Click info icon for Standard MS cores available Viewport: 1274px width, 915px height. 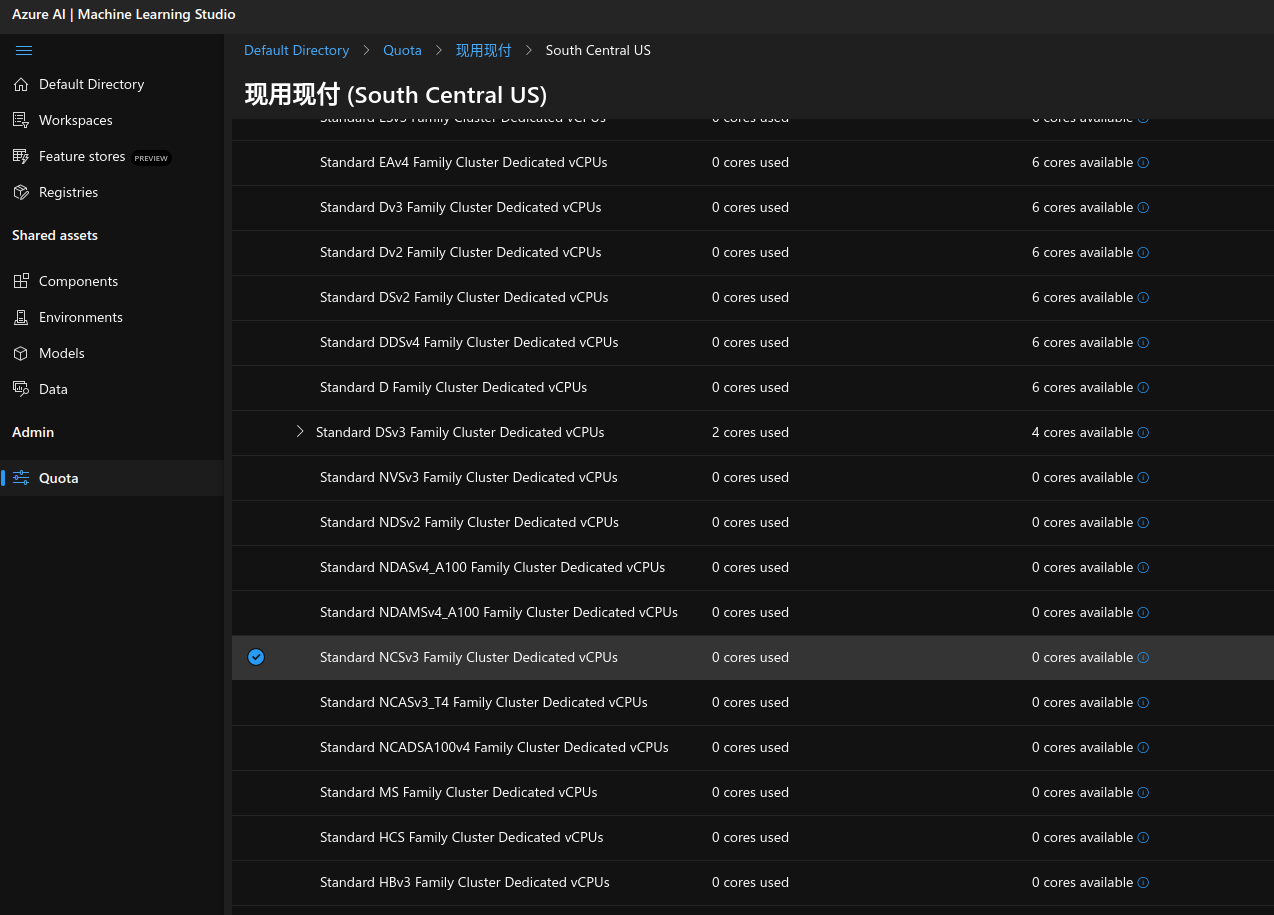tap(1143, 792)
